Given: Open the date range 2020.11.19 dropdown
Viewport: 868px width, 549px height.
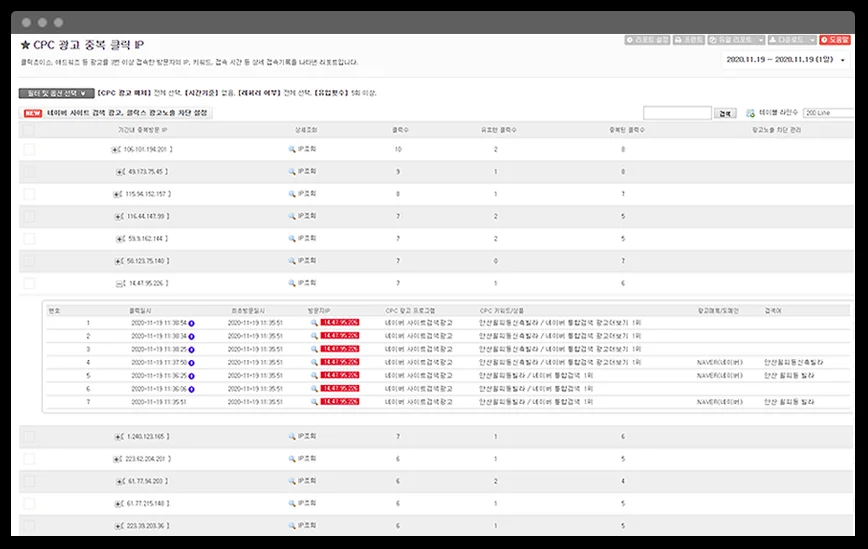Looking at the screenshot, I should 787,60.
